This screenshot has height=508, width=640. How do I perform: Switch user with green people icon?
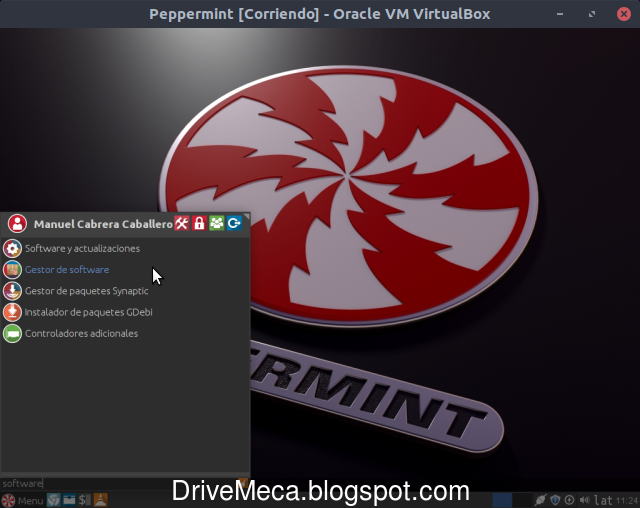coord(217,223)
